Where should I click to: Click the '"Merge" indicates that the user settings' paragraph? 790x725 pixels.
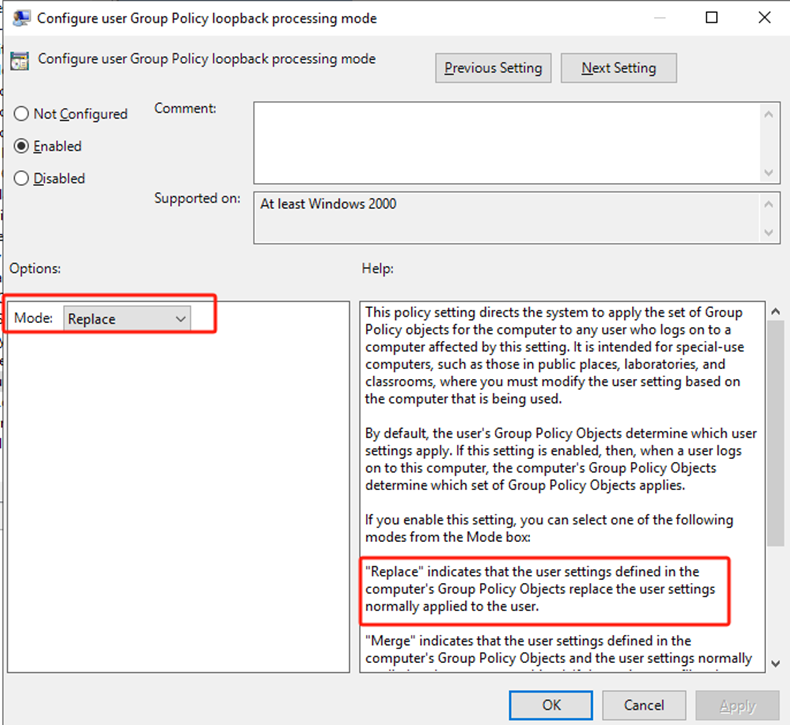click(x=558, y=653)
